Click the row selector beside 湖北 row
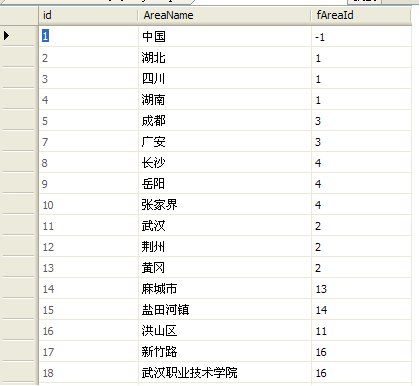Screen dimensions: 420x386 click(x=19, y=58)
